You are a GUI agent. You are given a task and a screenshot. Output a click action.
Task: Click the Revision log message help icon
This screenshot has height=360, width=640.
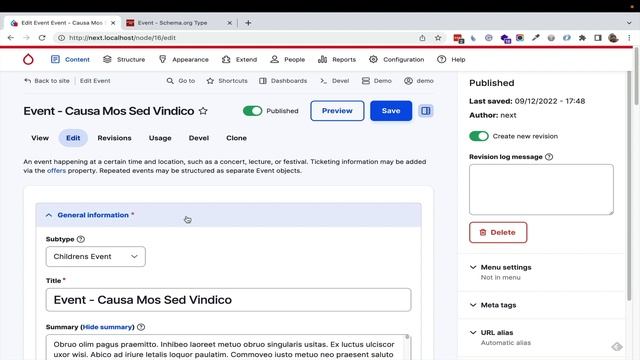pos(549,157)
